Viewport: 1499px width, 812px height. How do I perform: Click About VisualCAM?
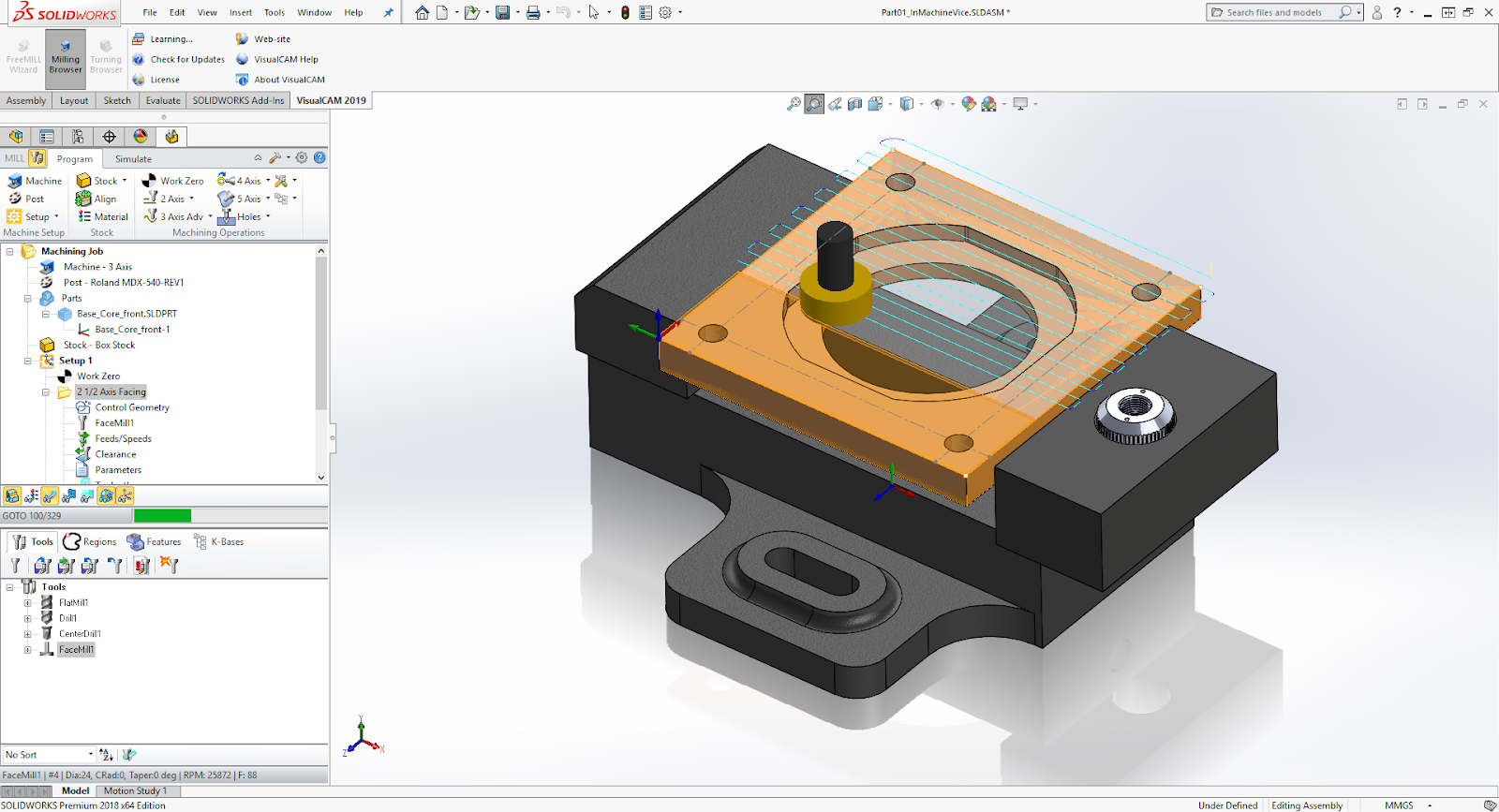coord(280,80)
